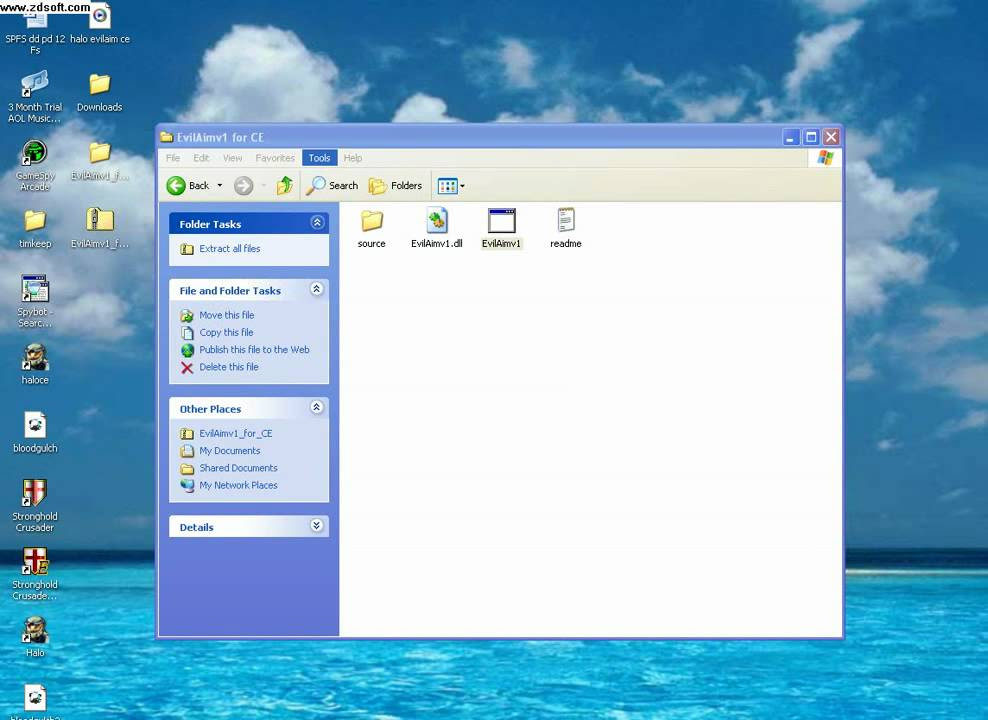Click Move this file link
The image size is (988, 720).
(x=227, y=315)
